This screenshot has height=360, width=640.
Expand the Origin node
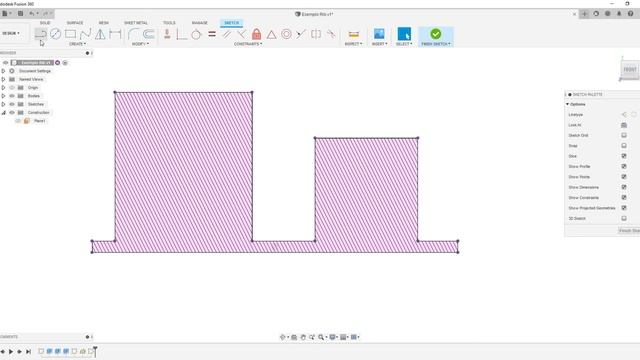[x=3, y=88]
